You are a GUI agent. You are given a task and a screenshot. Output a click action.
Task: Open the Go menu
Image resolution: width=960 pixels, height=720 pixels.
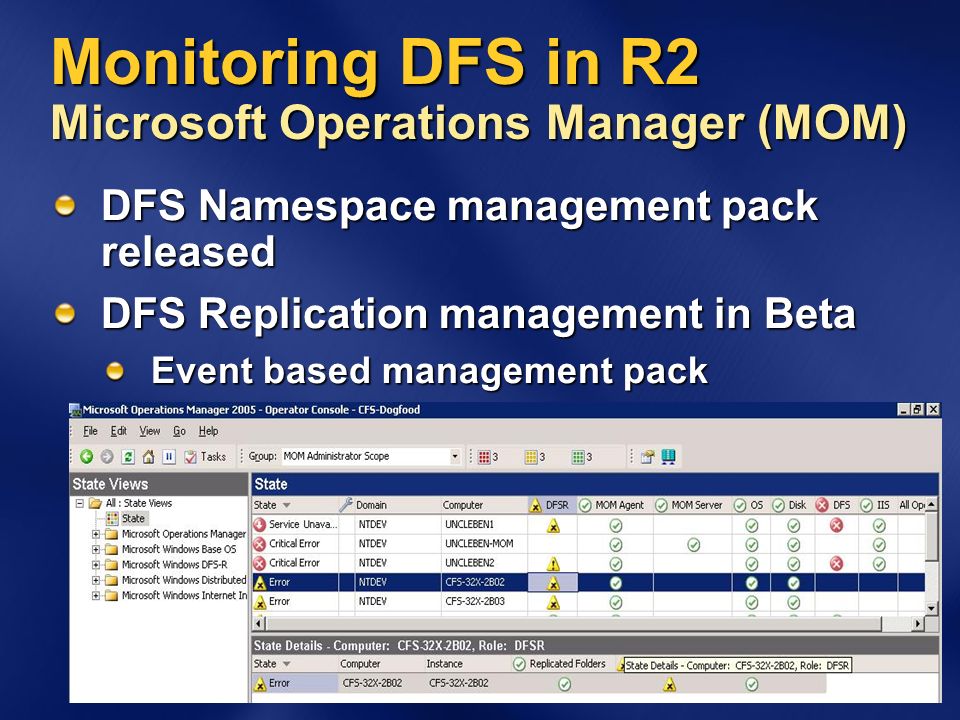point(179,431)
